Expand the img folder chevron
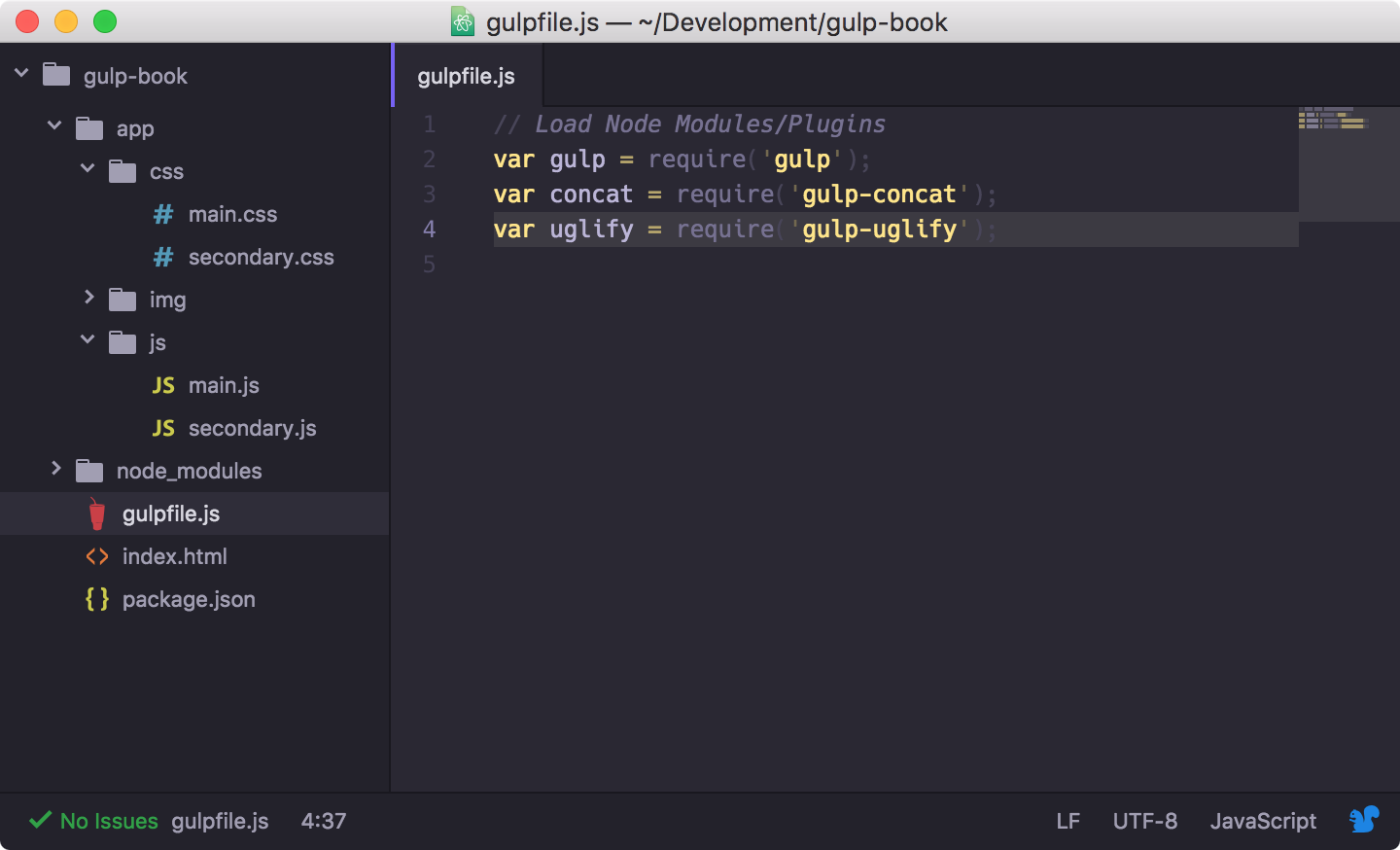1400x850 pixels. point(88,297)
